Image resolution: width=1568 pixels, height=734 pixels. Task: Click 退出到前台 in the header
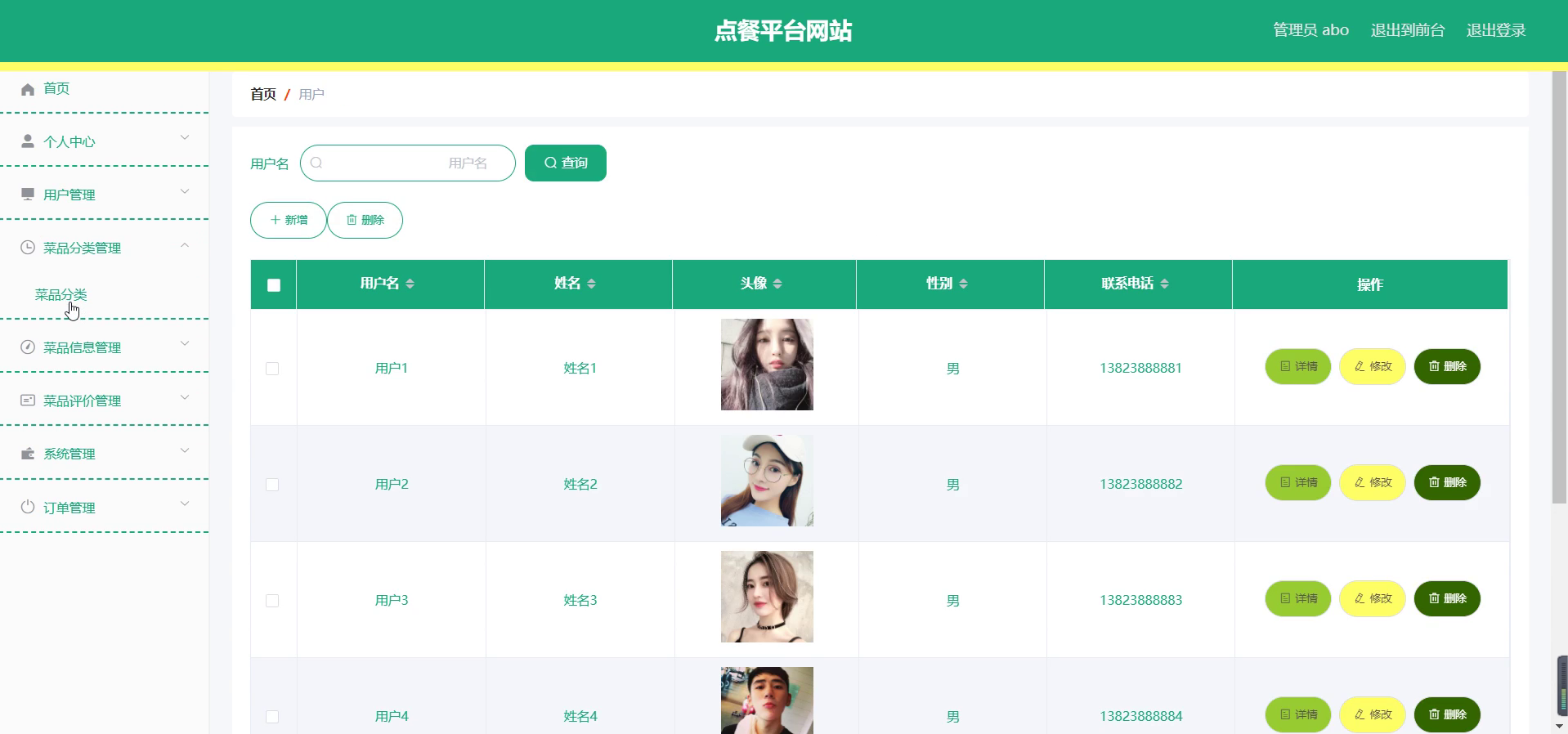1408,30
